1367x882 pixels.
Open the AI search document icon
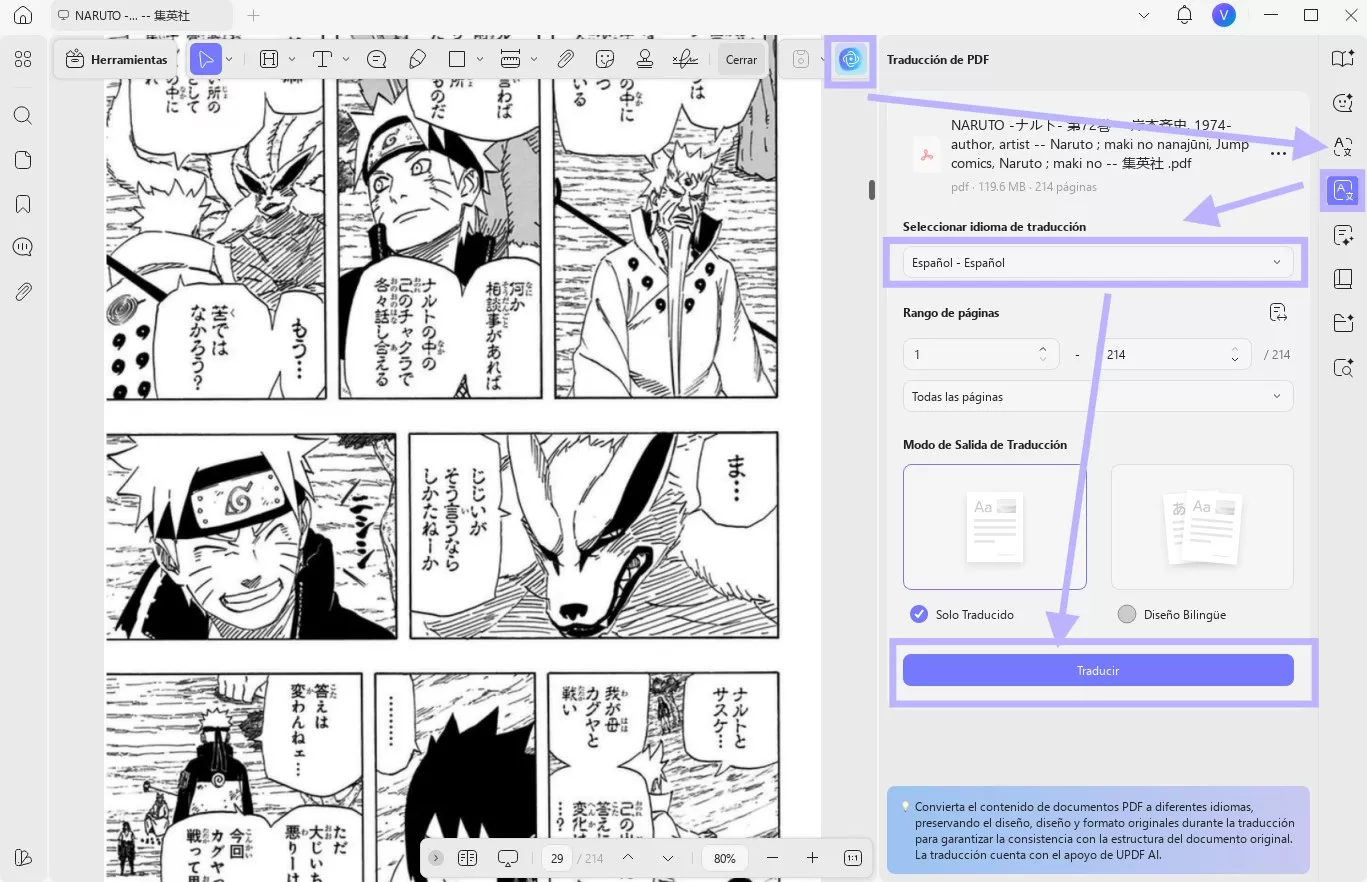[1343, 367]
